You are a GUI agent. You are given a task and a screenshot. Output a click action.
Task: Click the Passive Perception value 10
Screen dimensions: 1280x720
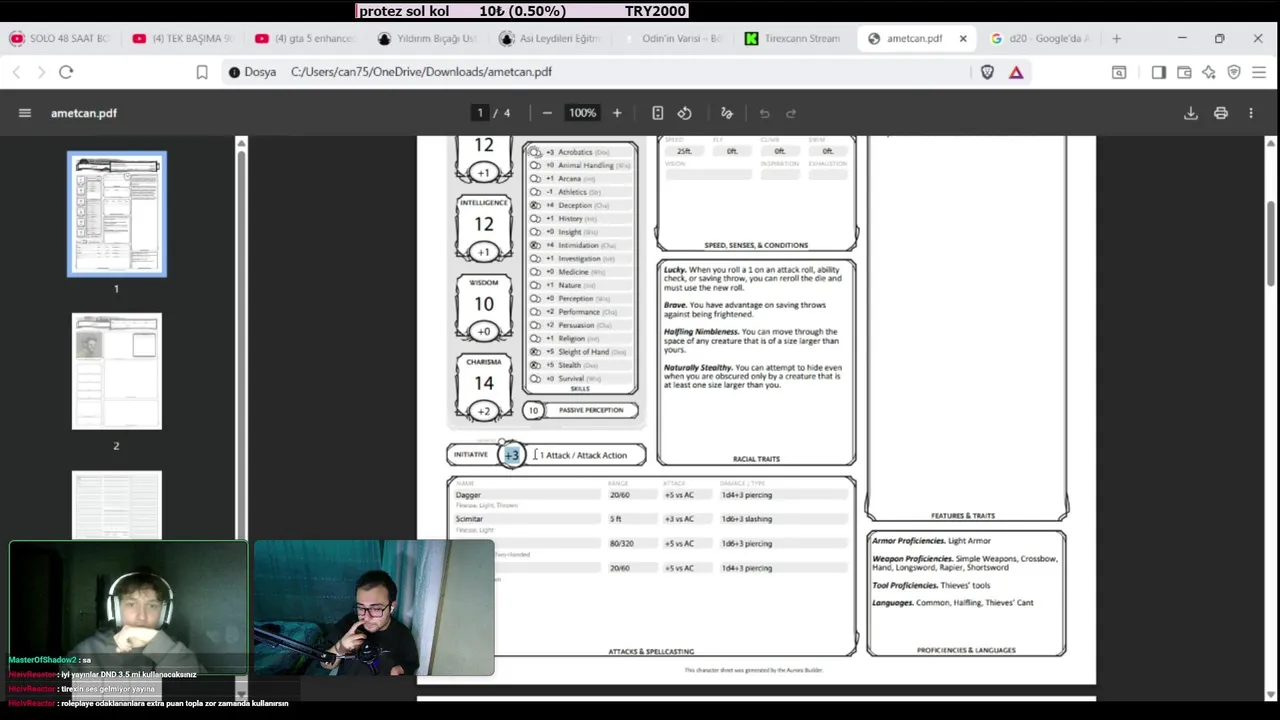point(533,410)
